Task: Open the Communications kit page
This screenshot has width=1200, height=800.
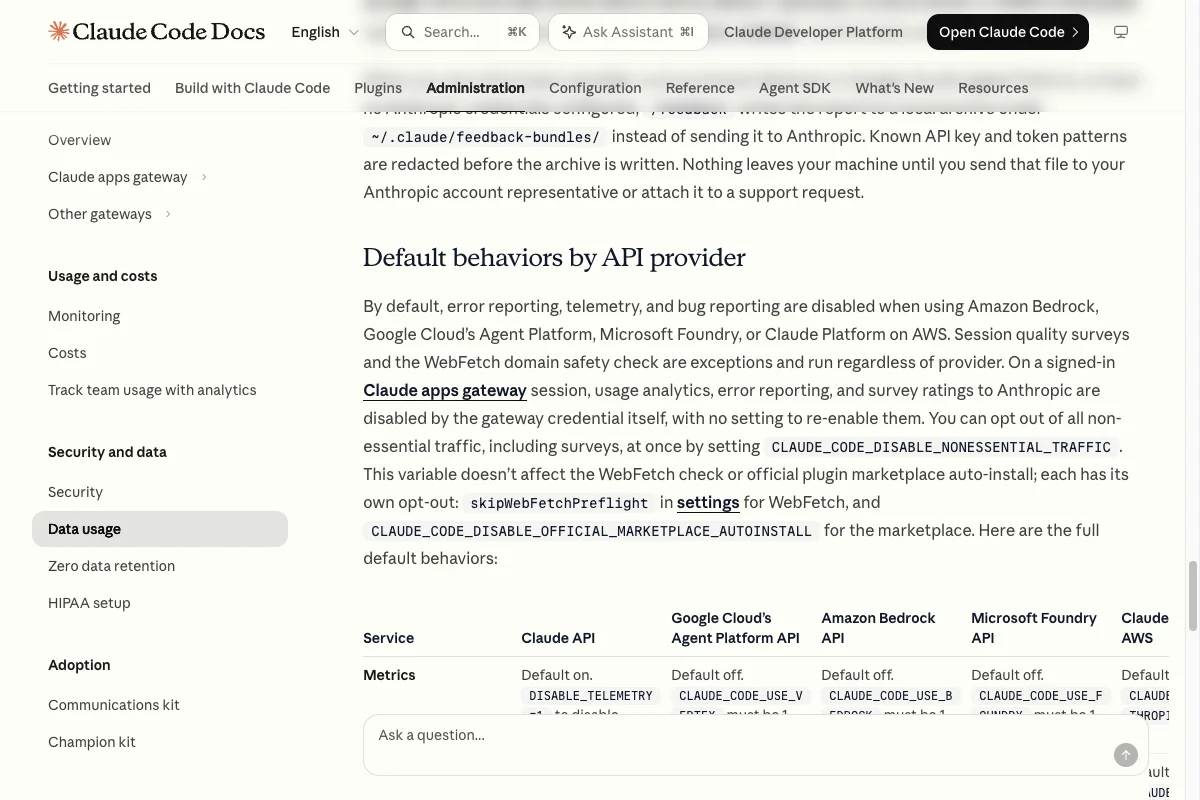Action: pyautogui.click(x=114, y=705)
